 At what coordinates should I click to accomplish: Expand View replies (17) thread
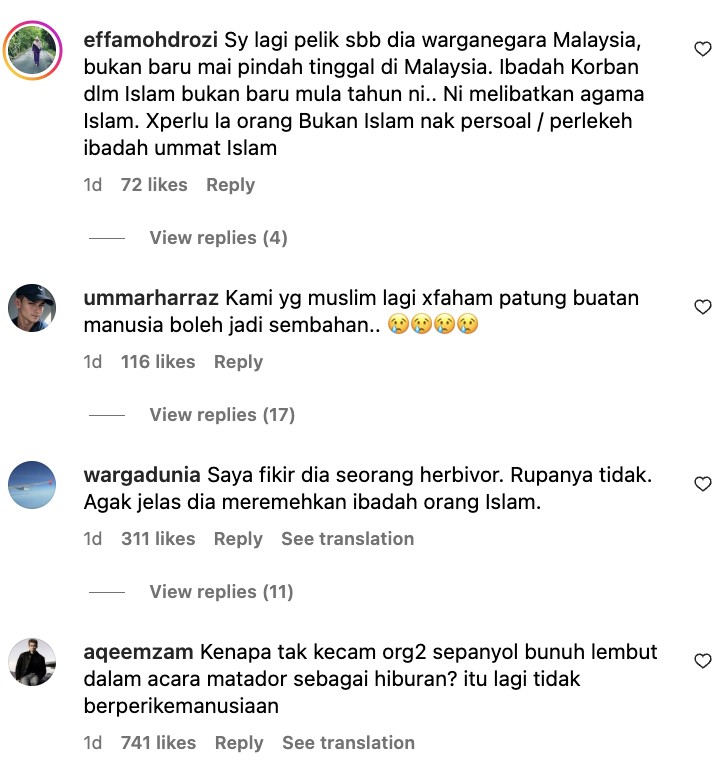222,415
